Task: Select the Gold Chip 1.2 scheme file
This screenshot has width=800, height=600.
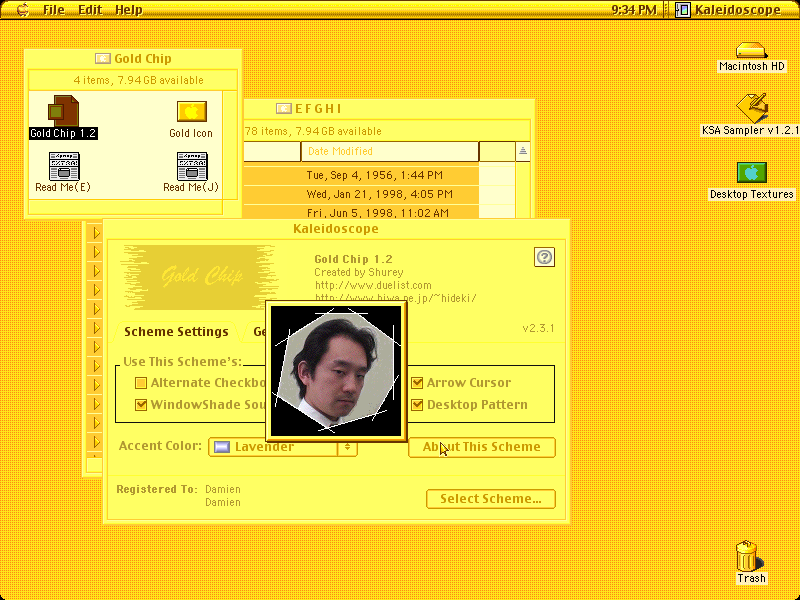Action: point(63,111)
